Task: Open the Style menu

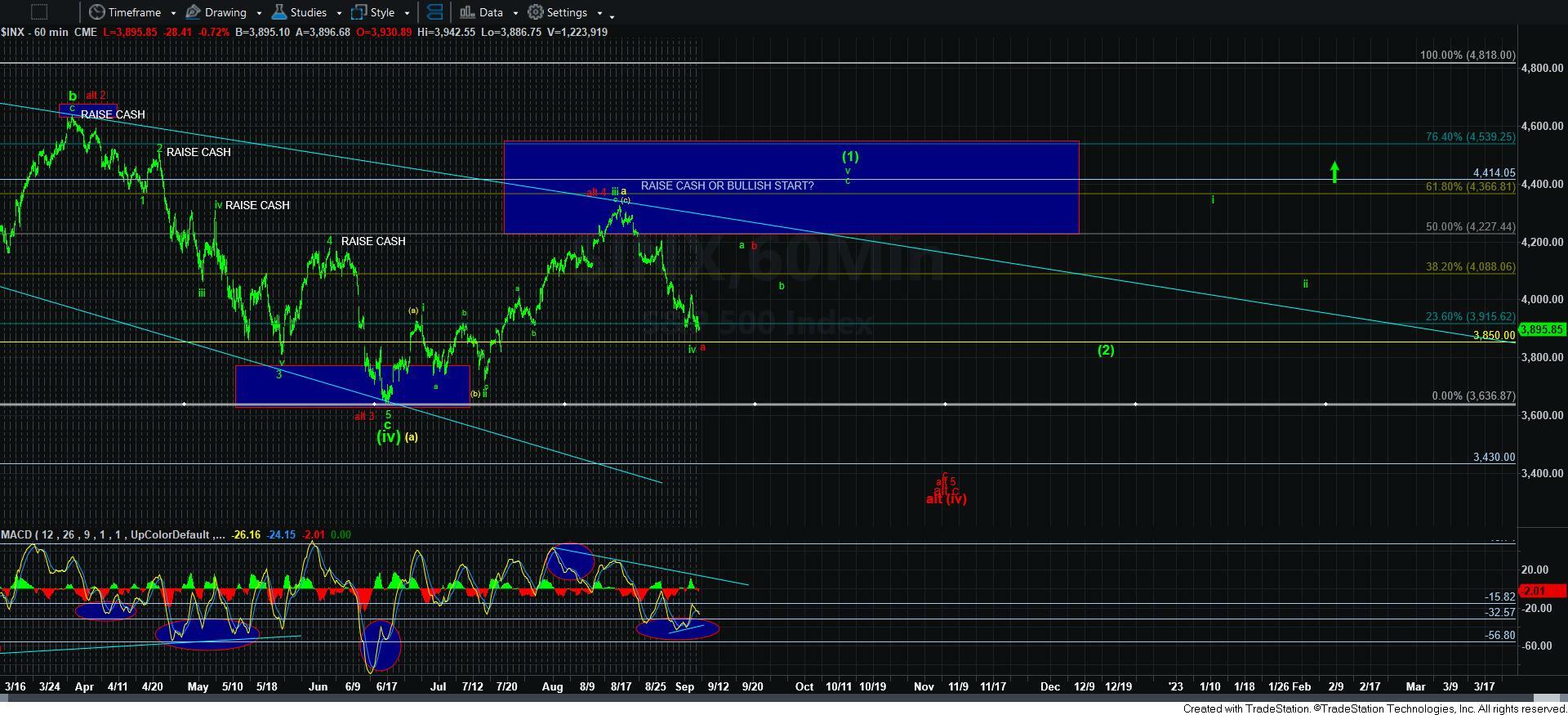Action: point(381,12)
